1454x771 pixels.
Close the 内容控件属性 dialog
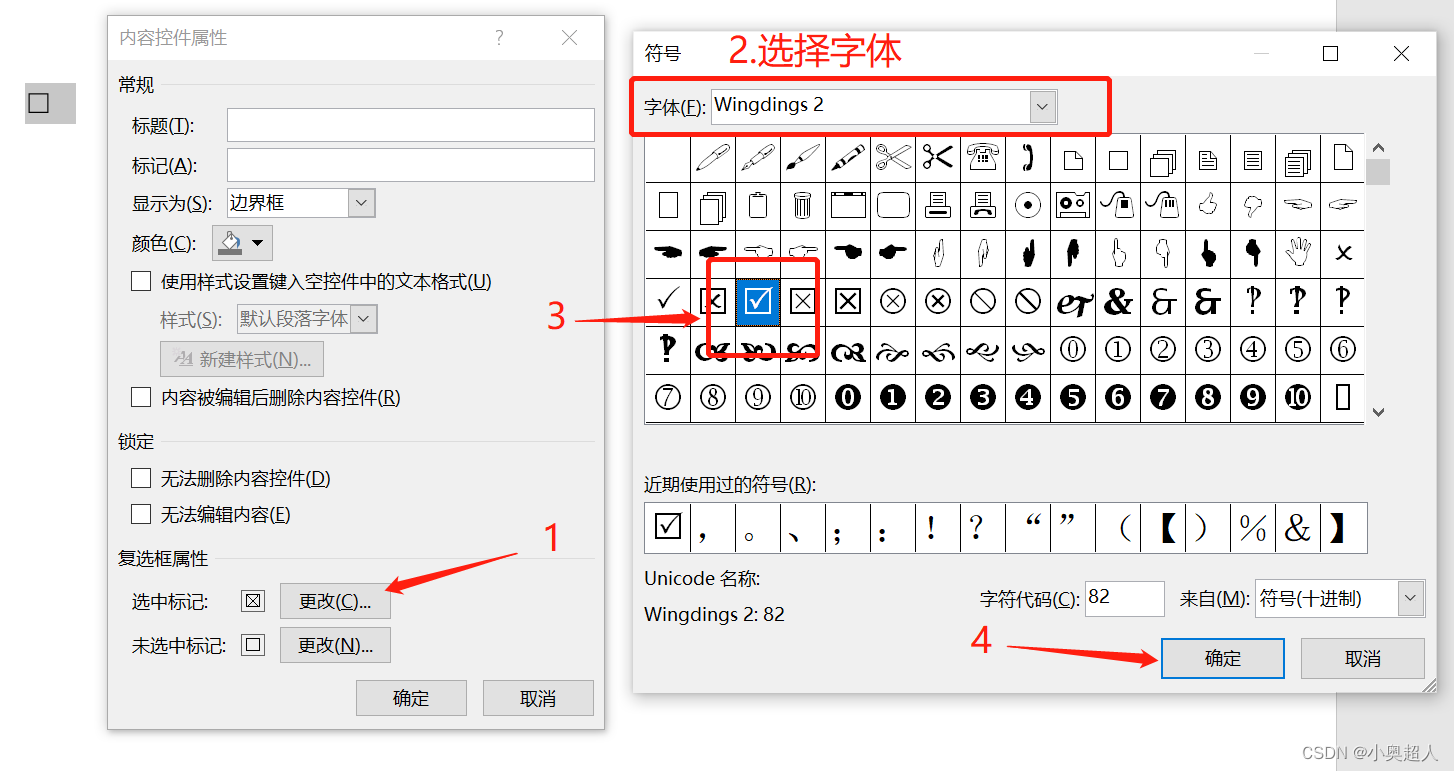569,38
